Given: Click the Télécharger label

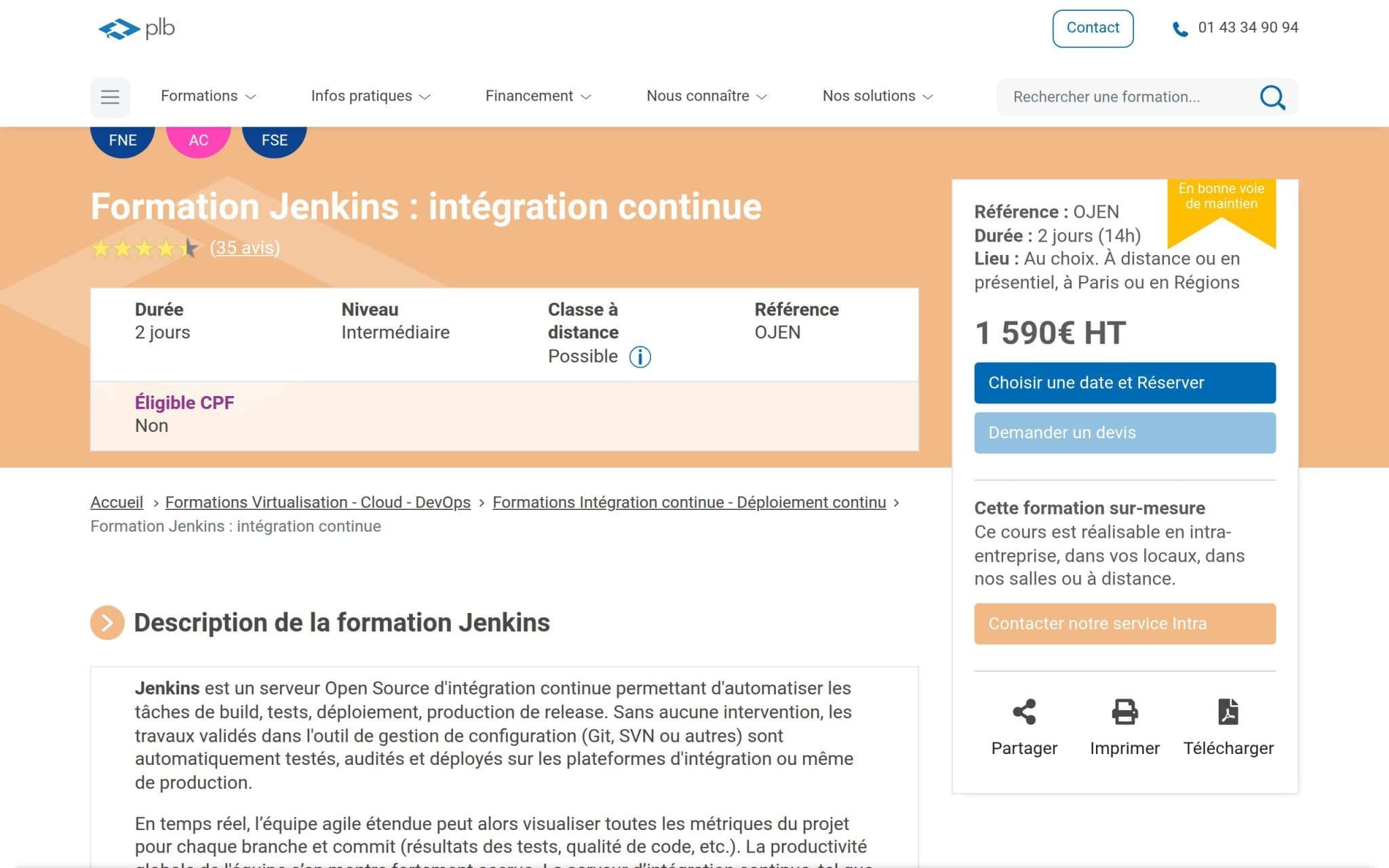Looking at the screenshot, I should [x=1228, y=748].
